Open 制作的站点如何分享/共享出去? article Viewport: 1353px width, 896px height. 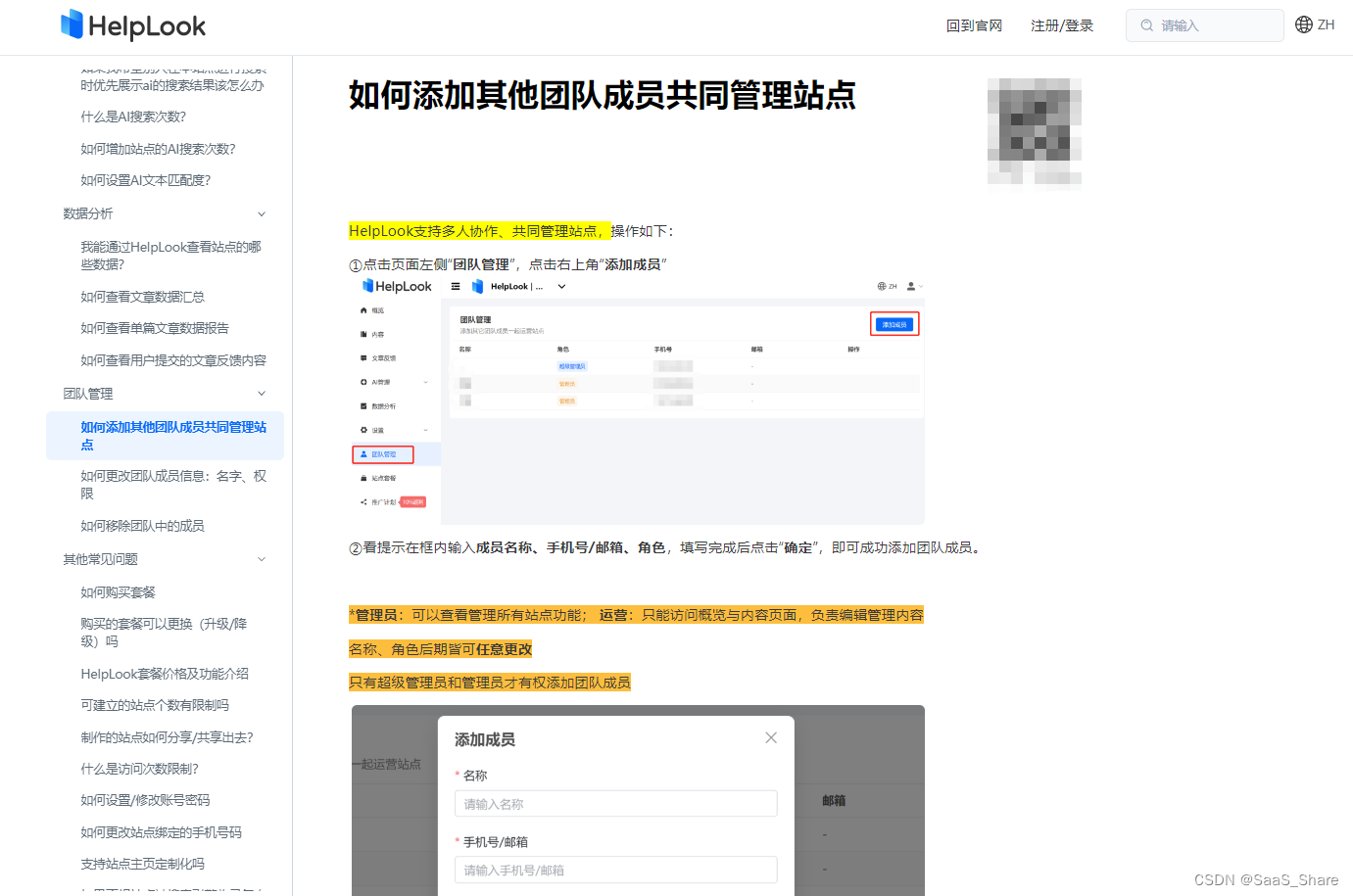click(167, 737)
